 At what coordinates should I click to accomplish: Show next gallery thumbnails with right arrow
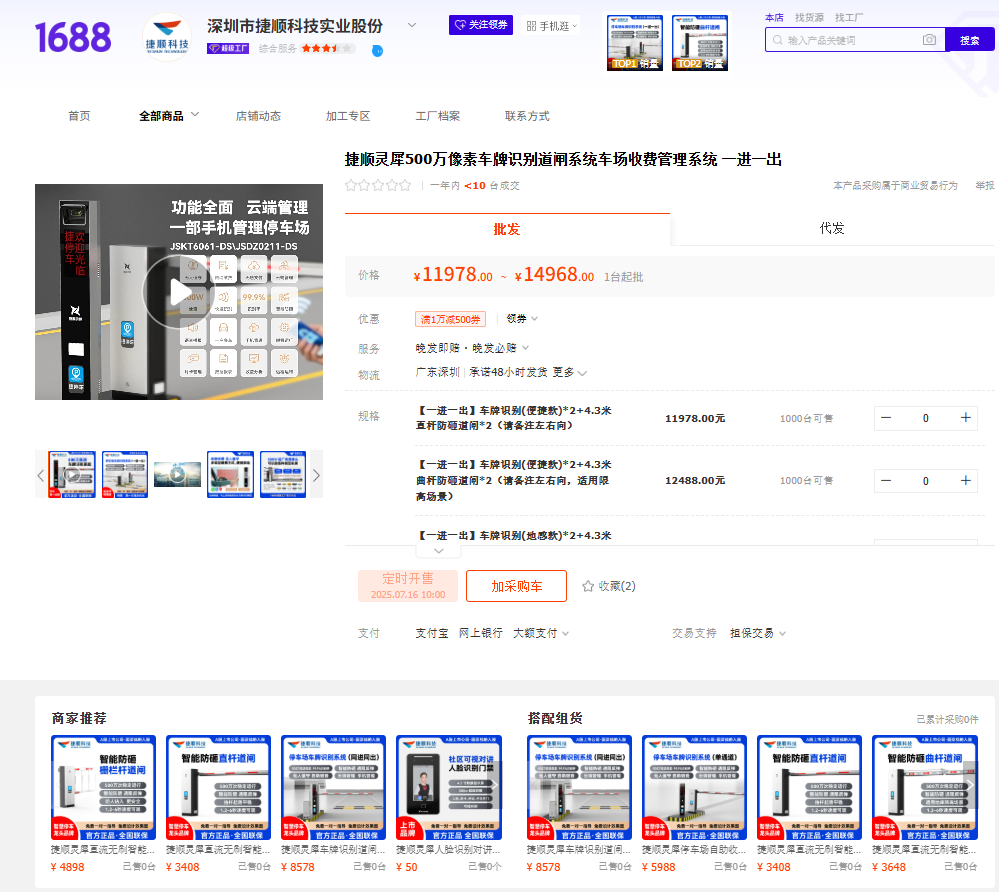click(316, 475)
